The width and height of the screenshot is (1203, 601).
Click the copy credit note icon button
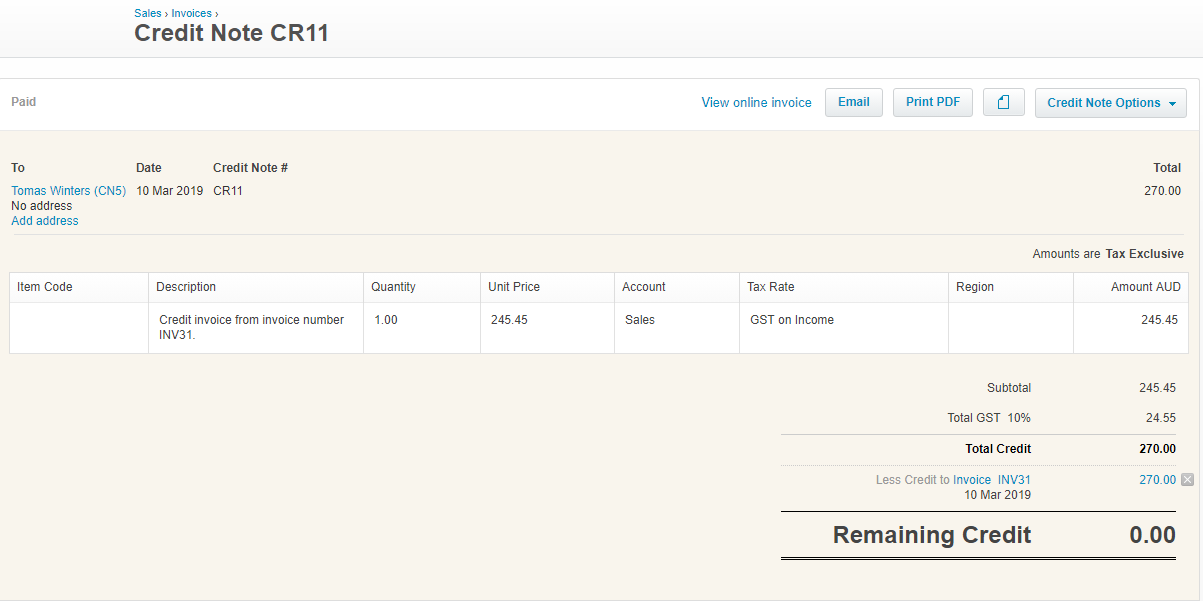click(x=1003, y=103)
